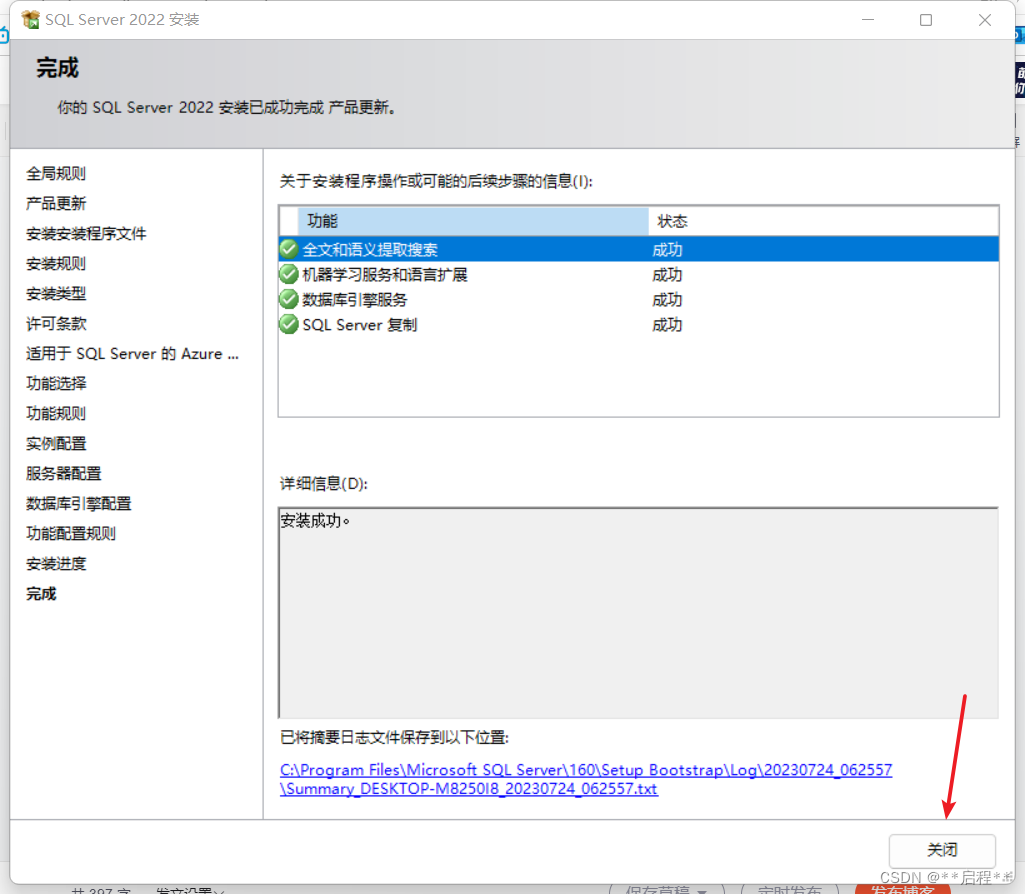Screen dimensions: 1025x894
Task: Select 许可条款 step in sidebar
Action: click(x=56, y=323)
